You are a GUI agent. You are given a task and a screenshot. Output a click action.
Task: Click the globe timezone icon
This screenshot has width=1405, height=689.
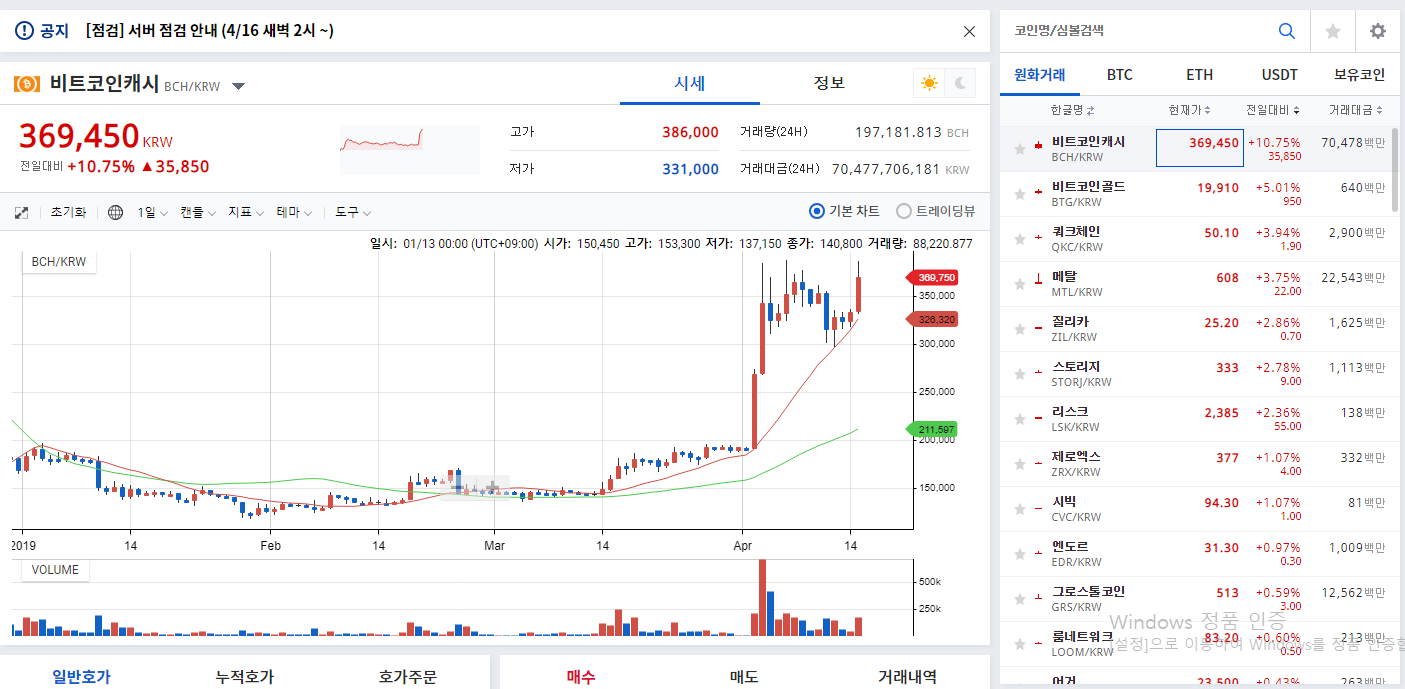(116, 212)
